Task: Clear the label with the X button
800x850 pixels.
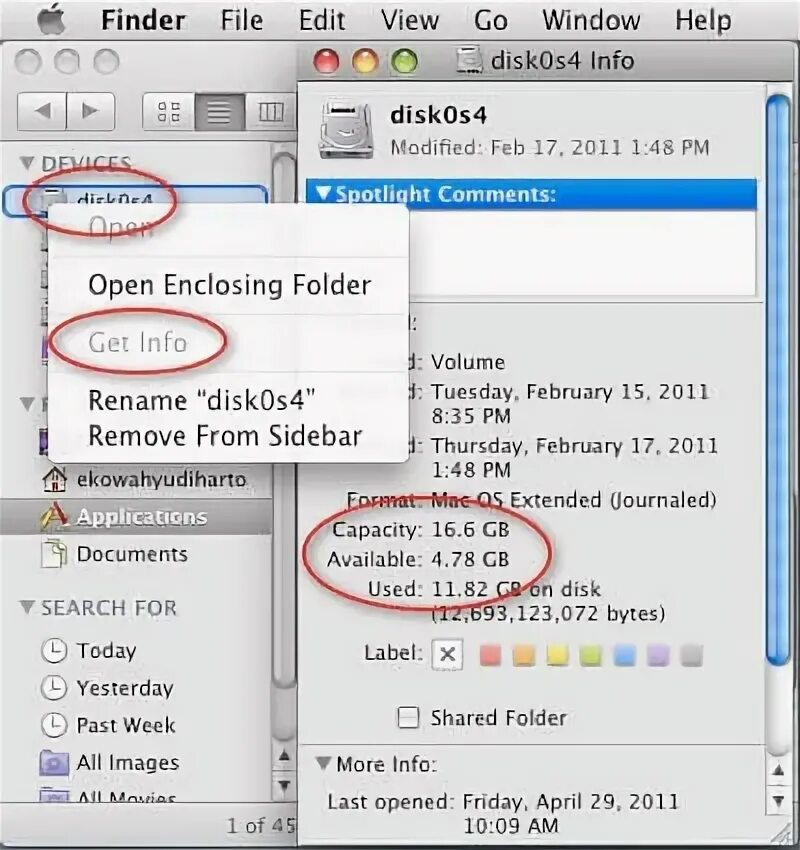Action: (x=448, y=654)
